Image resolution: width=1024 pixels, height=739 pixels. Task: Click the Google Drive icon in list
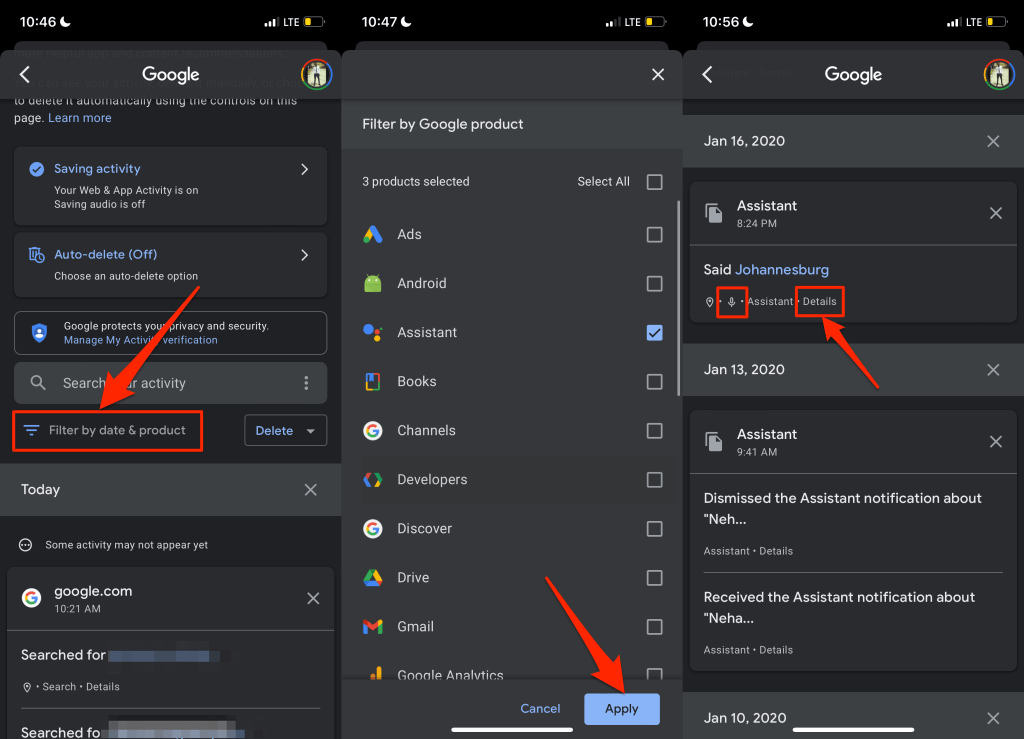[373, 578]
